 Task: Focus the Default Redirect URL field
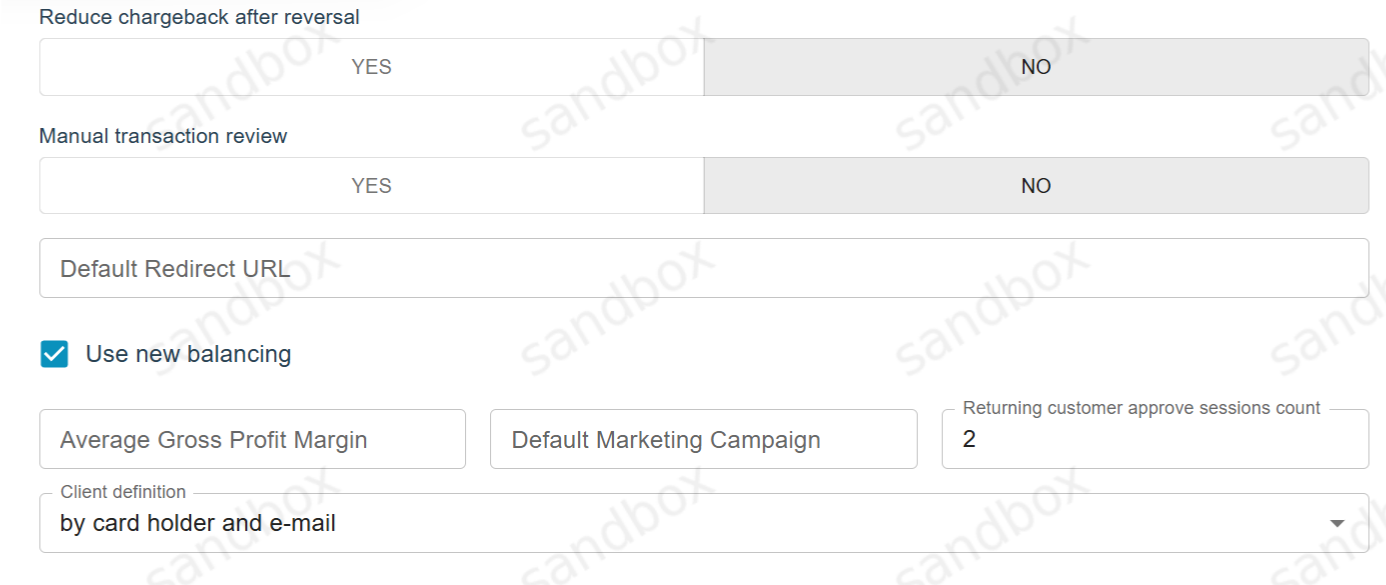pos(700,268)
